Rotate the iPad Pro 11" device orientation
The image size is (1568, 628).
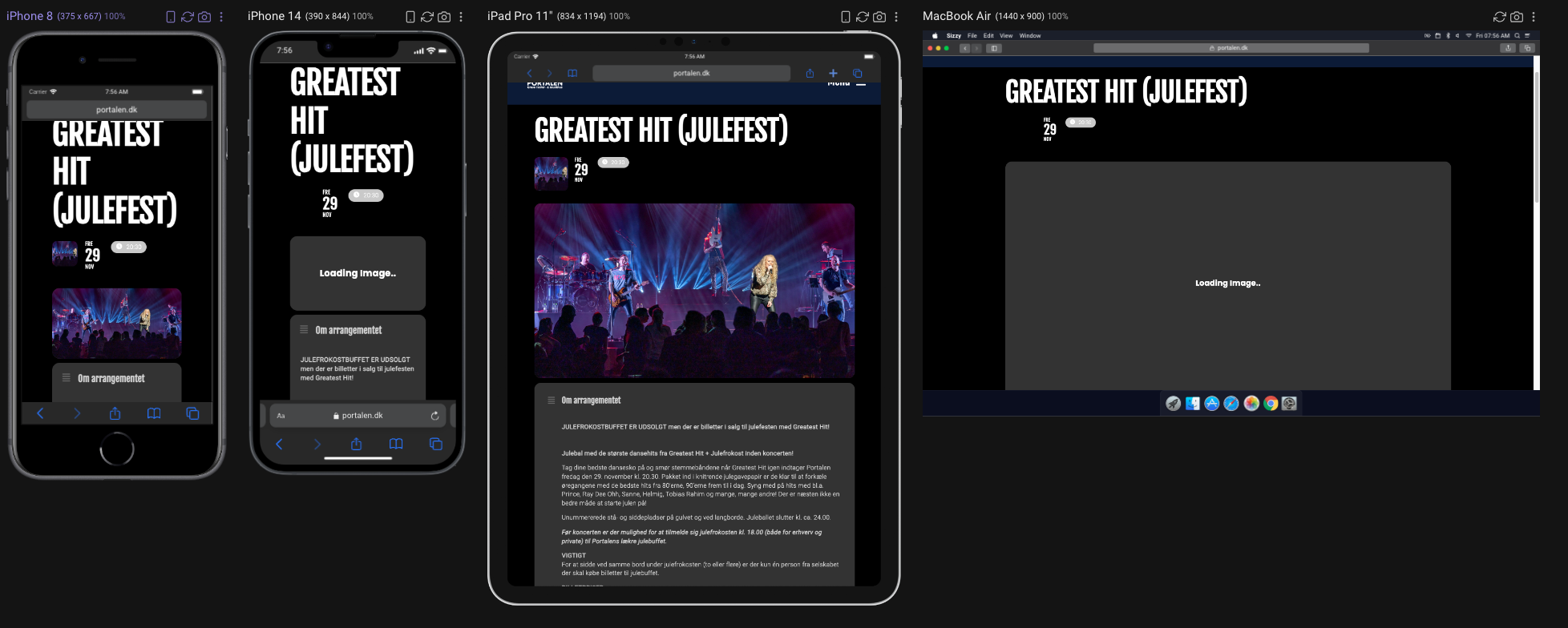coord(846,17)
